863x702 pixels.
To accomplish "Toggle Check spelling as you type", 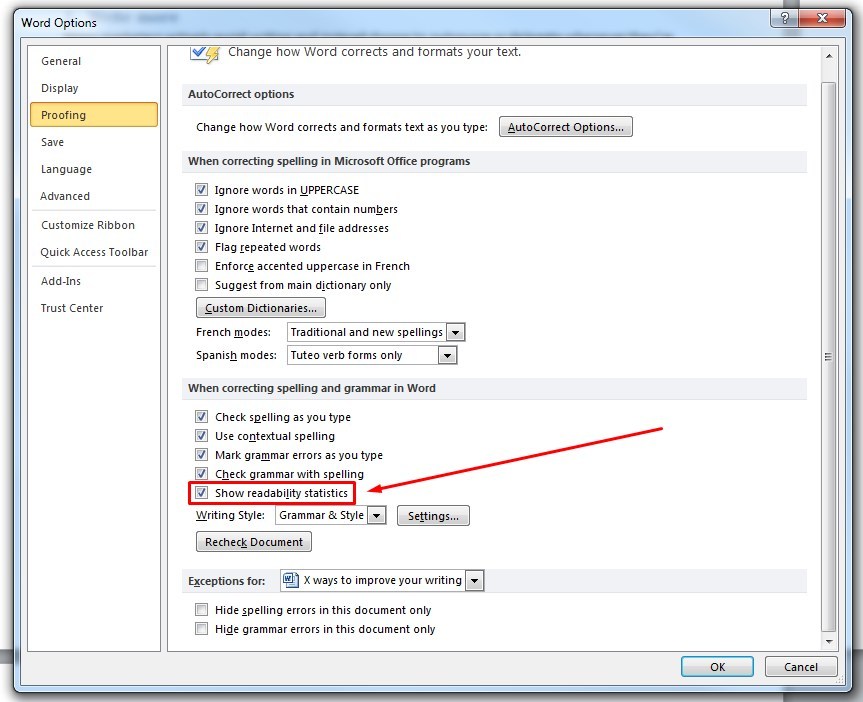I will tap(201, 417).
